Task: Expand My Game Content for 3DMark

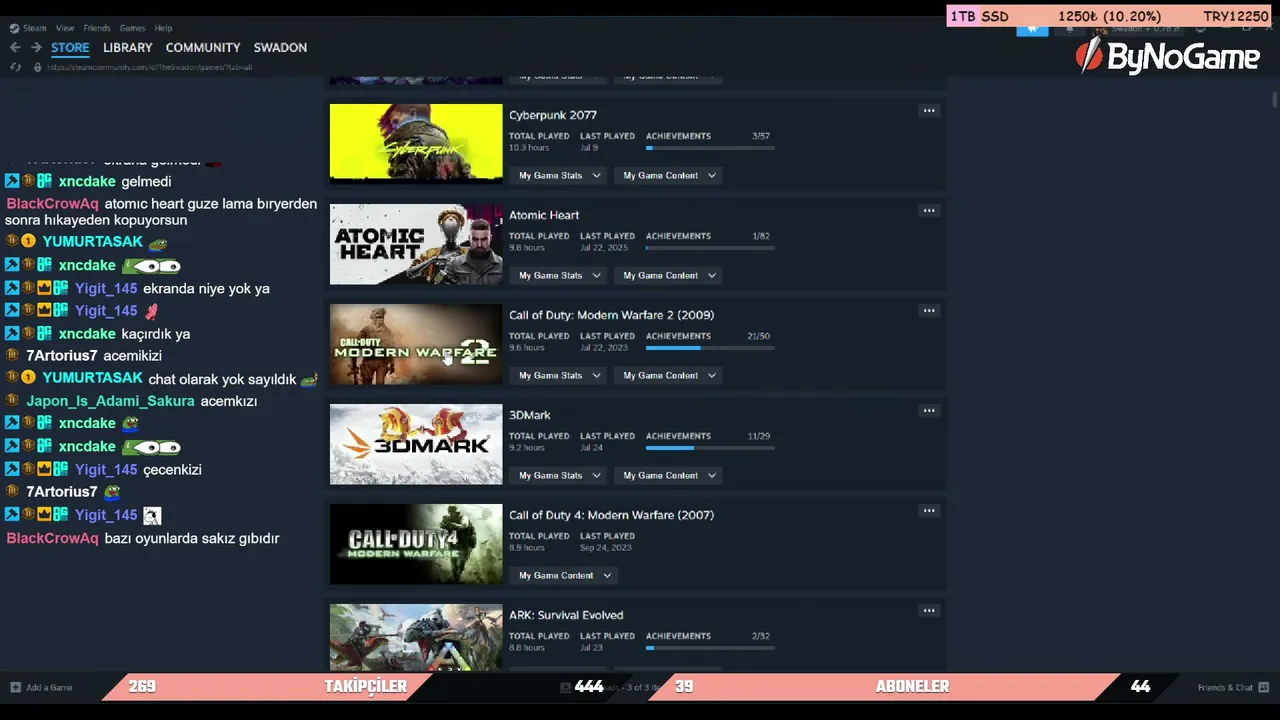Action: 670,475
